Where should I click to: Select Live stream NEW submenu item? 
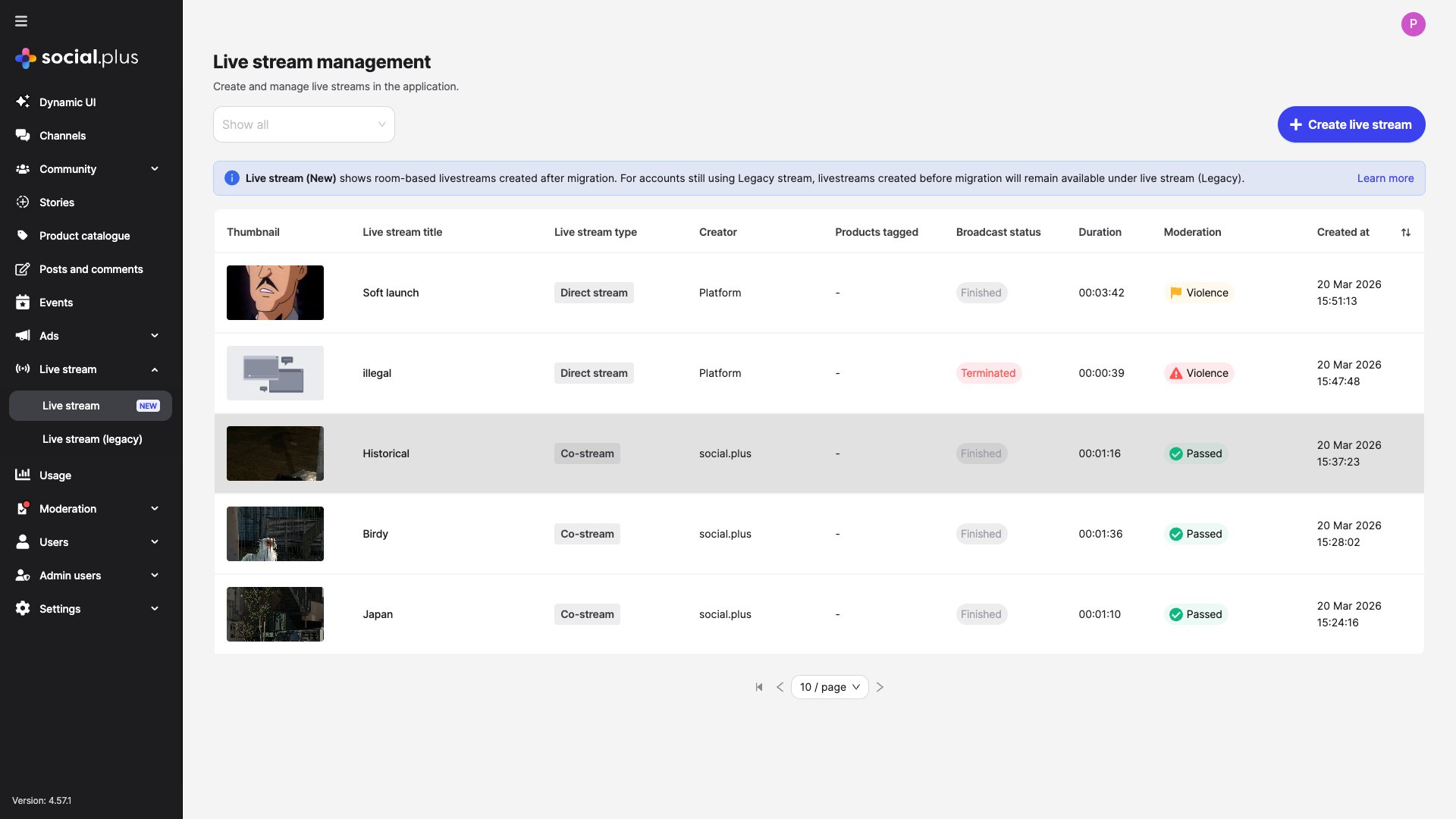90,406
